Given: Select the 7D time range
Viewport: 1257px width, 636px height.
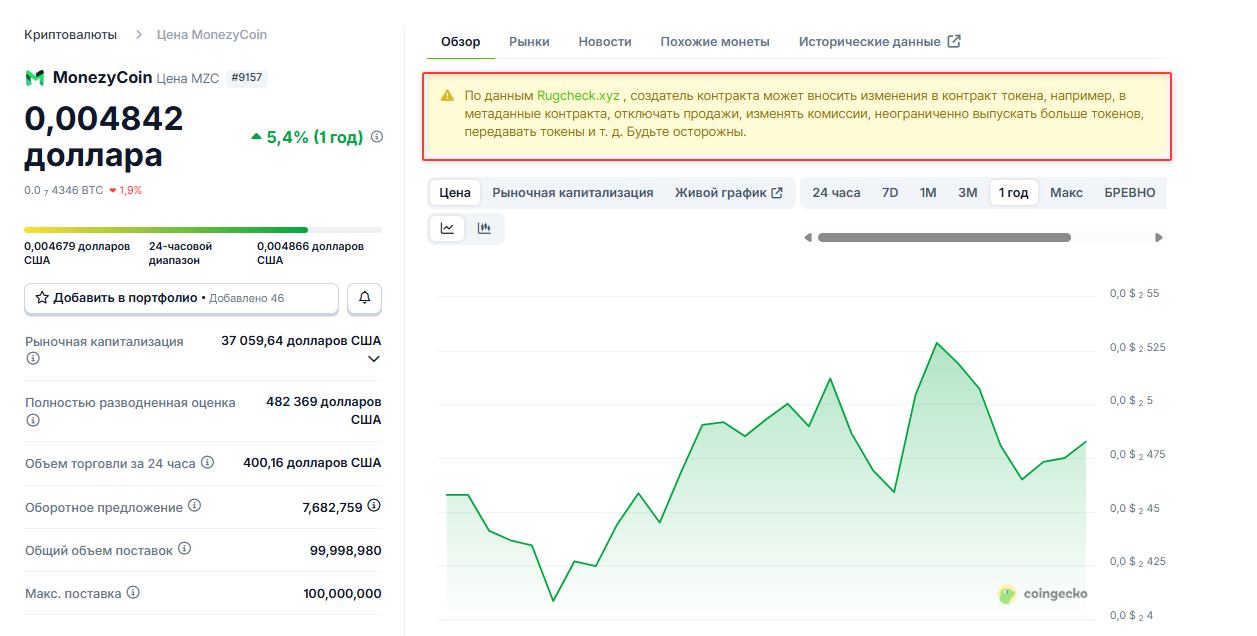Looking at the screenshot, I should coord(889,192).
